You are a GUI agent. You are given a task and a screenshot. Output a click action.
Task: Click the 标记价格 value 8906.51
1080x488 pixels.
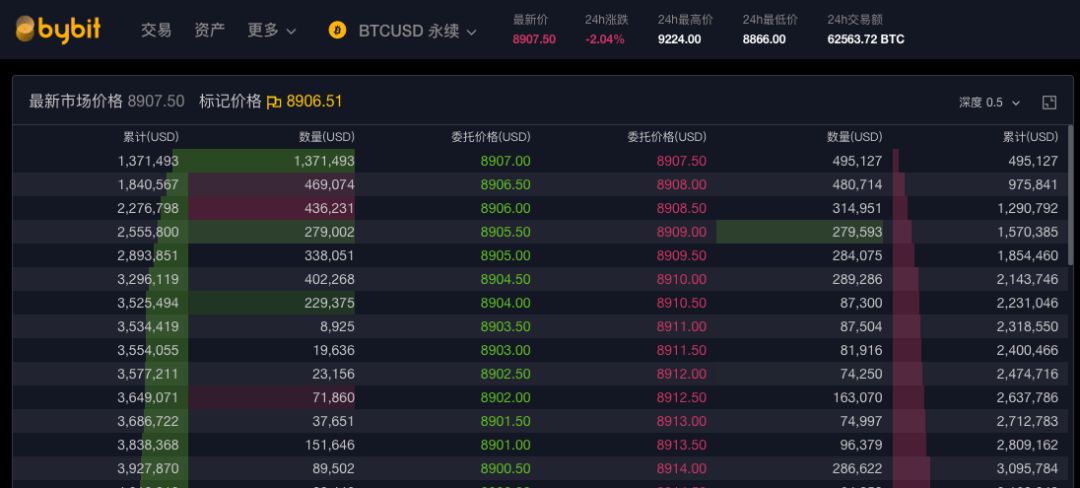tap(314, 101)
